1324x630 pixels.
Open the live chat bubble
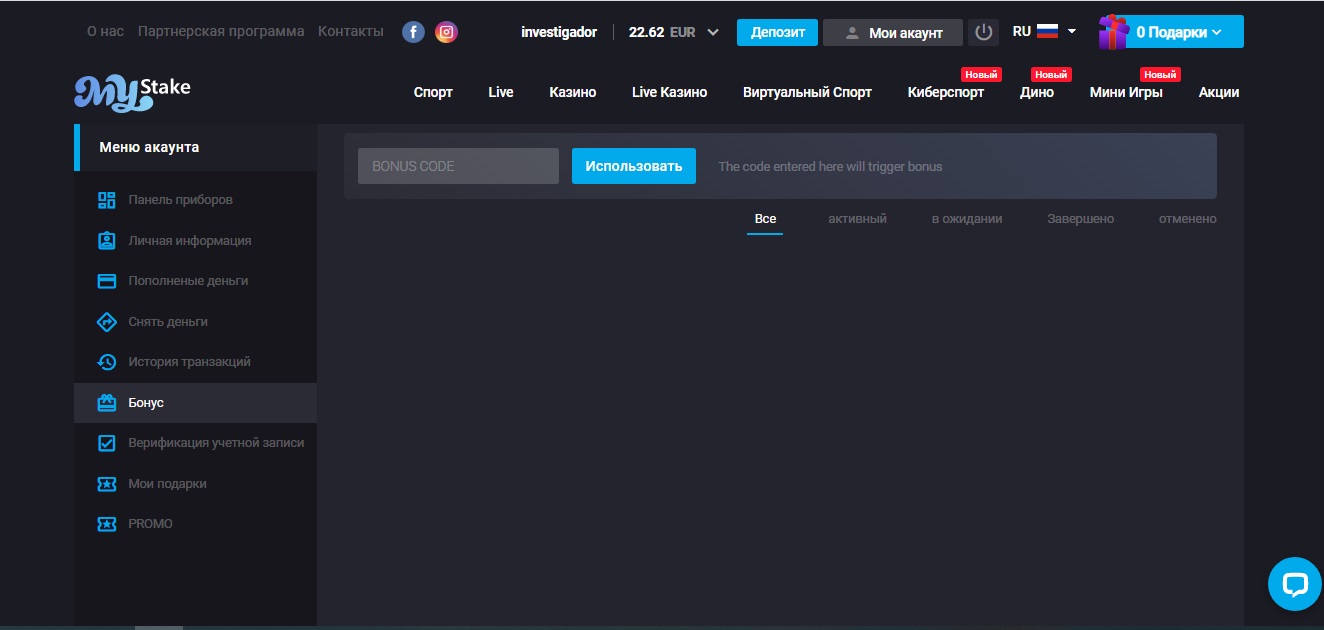point(1294,584)
